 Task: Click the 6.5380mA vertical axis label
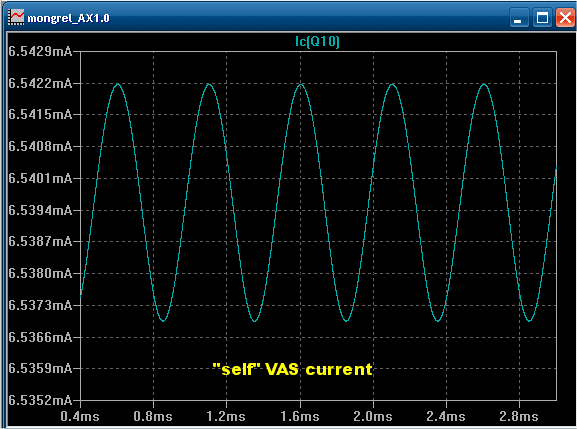pyautogui.click(x=40, y=273)
